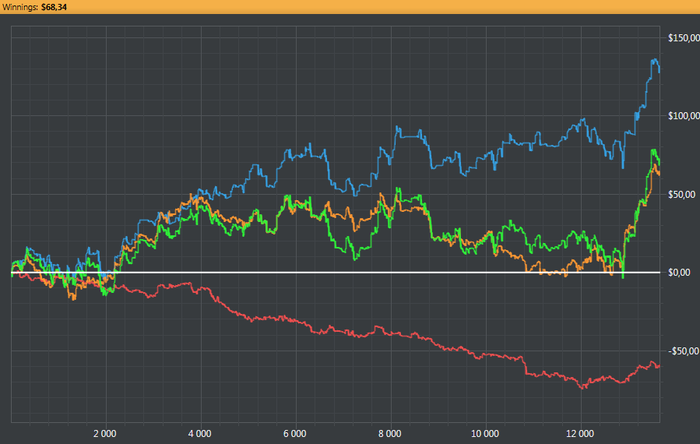Click the 2 000 x-axis label
Viewport: 700px width, 444px height.
click(104, 434)
